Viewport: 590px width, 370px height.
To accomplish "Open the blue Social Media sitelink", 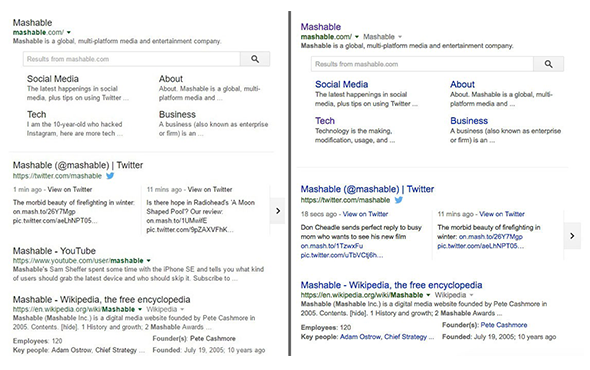I will coord(341,84).
